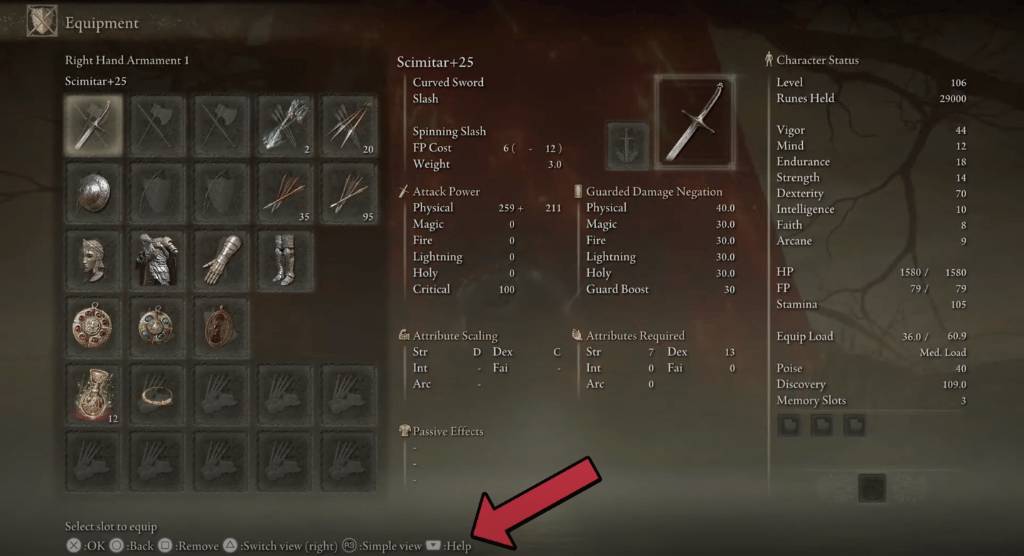Click the first memory slot icon
This screenshot has width=1024, height=556.
(790, 425)
